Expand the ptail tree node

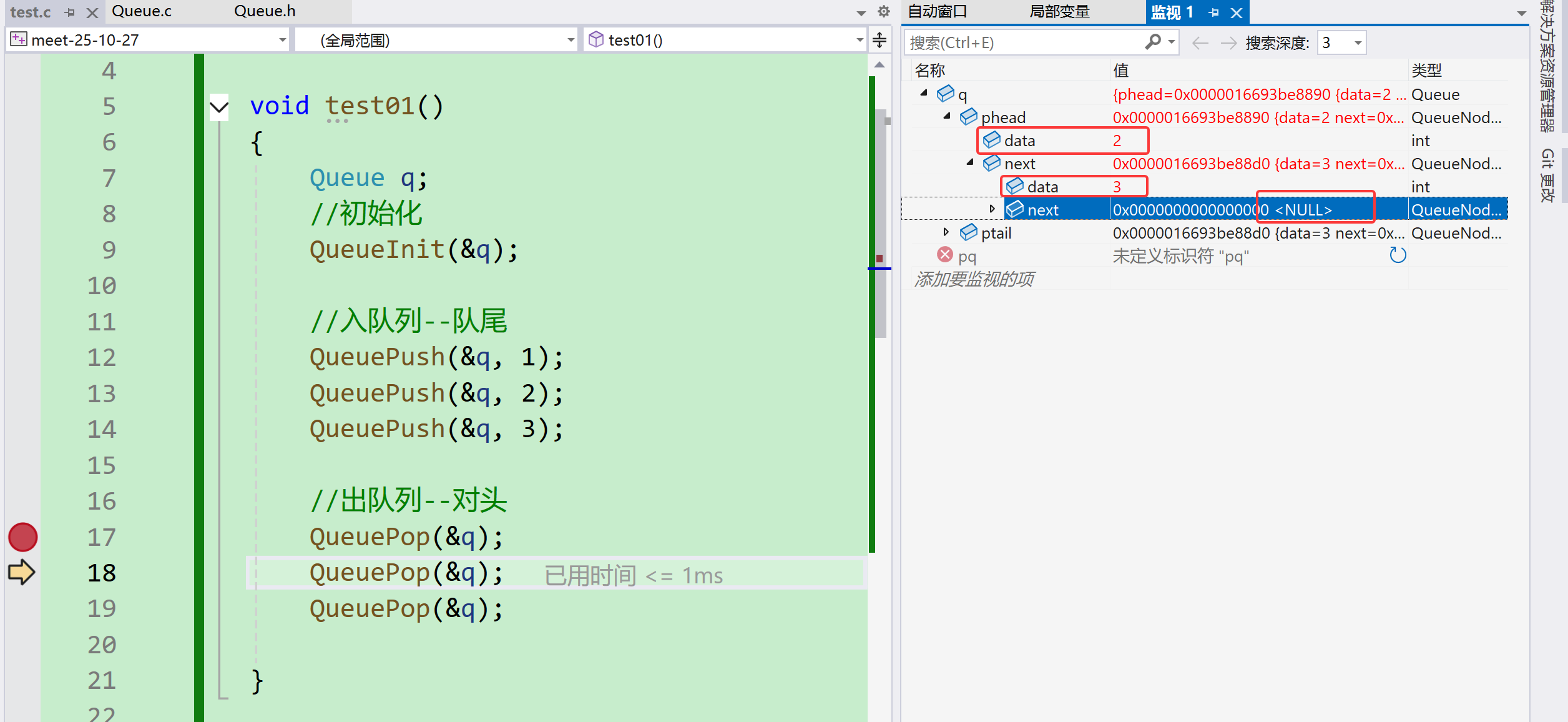click(946, 232)
